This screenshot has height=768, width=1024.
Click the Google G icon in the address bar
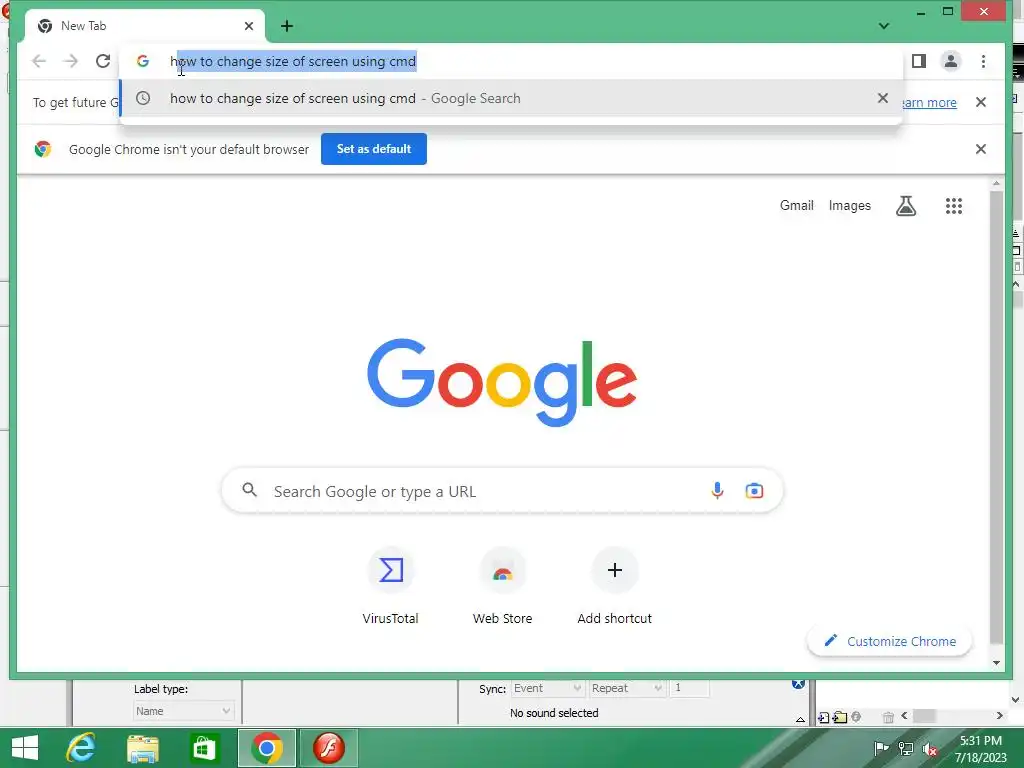coord(142,61)
